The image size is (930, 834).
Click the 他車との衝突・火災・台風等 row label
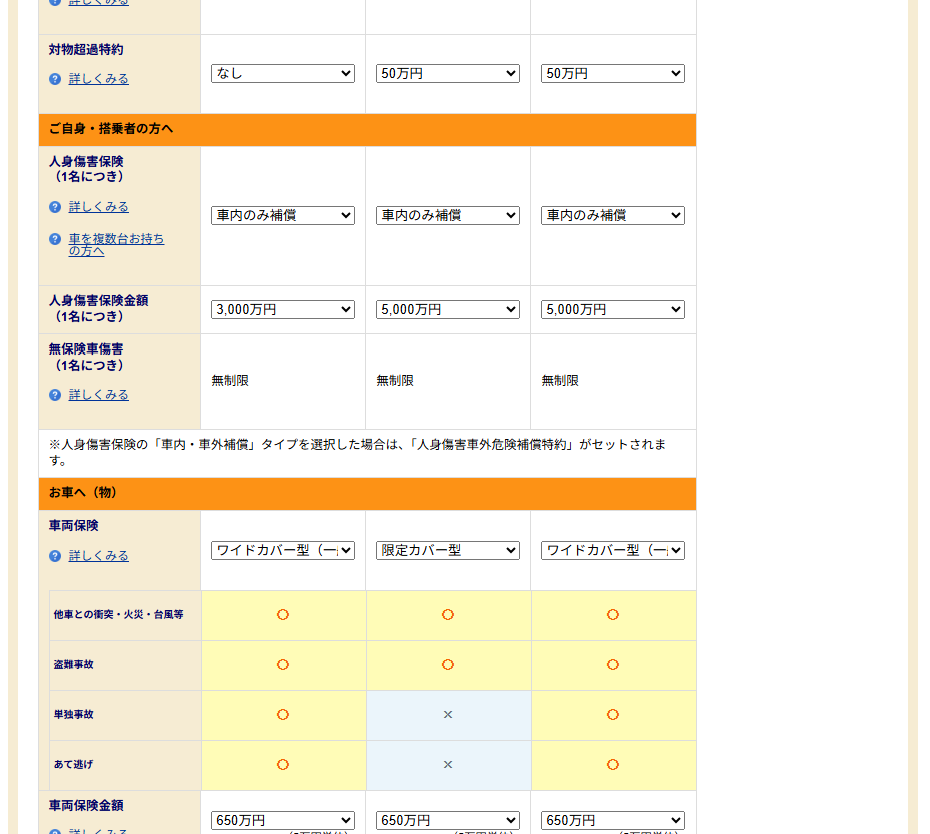coord(119,615)
